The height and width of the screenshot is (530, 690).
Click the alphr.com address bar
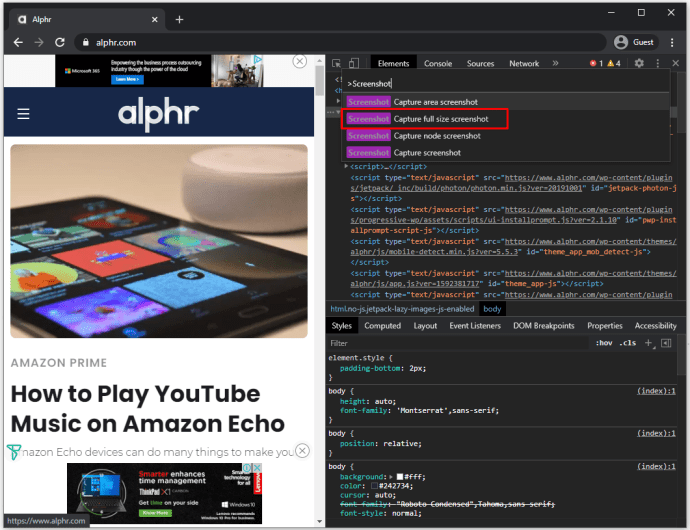(340, 42)
